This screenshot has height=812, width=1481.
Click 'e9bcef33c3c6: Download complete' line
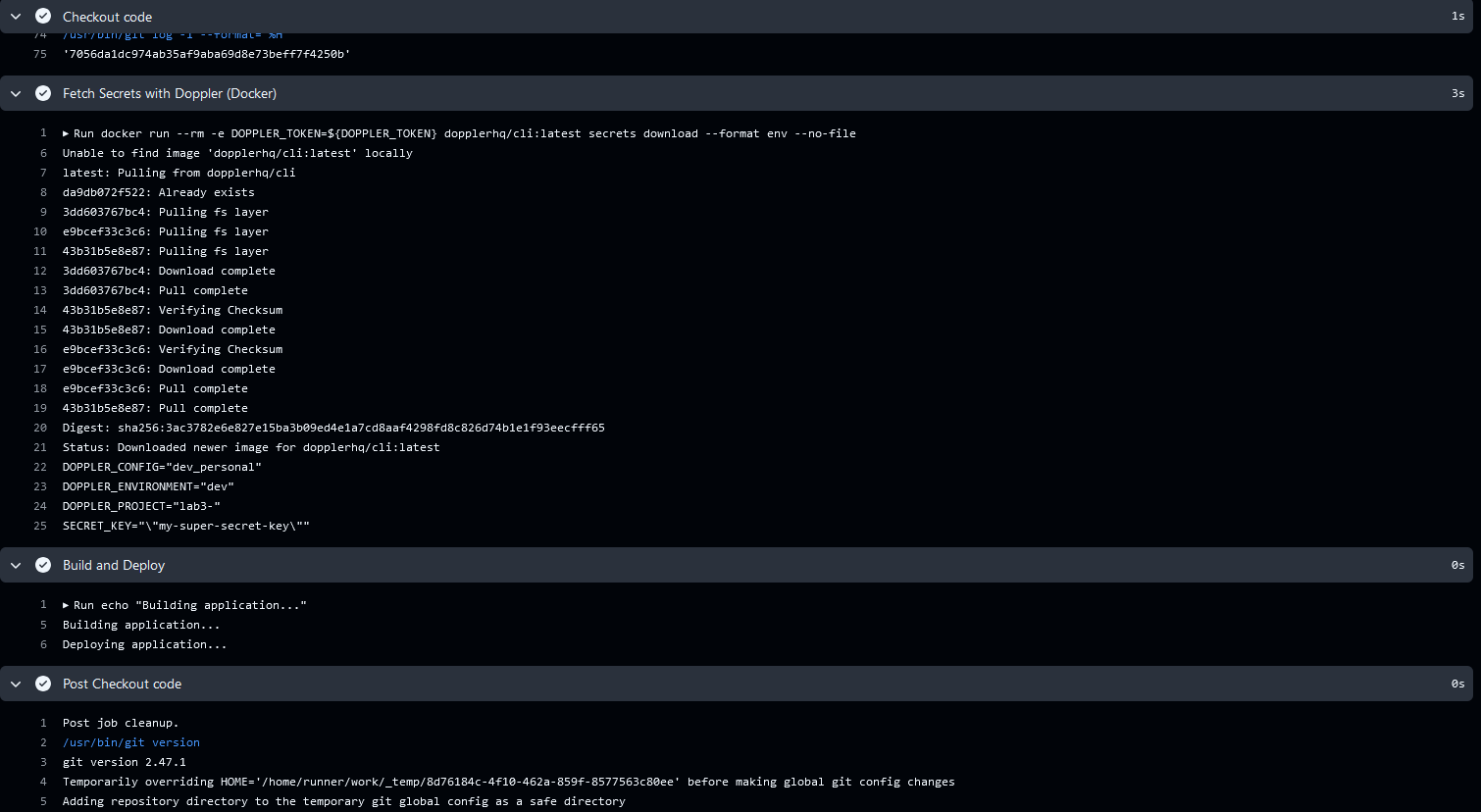pos(169,369)
